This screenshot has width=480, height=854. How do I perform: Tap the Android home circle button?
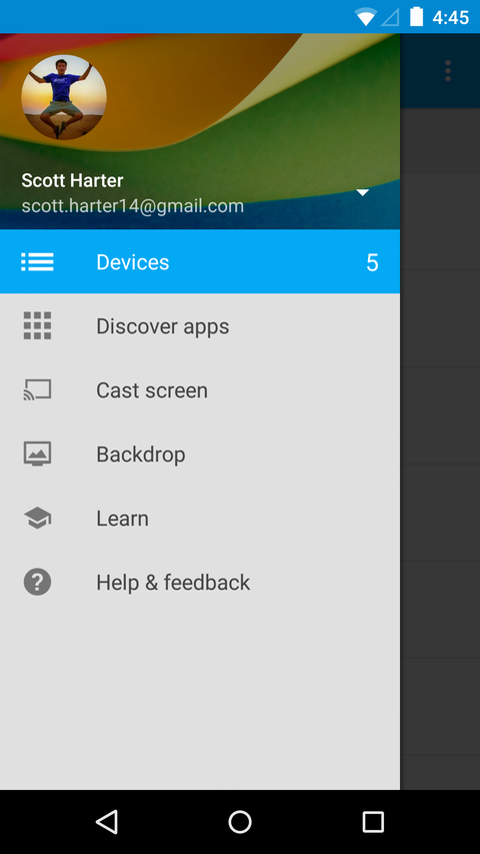pos(240,822)
